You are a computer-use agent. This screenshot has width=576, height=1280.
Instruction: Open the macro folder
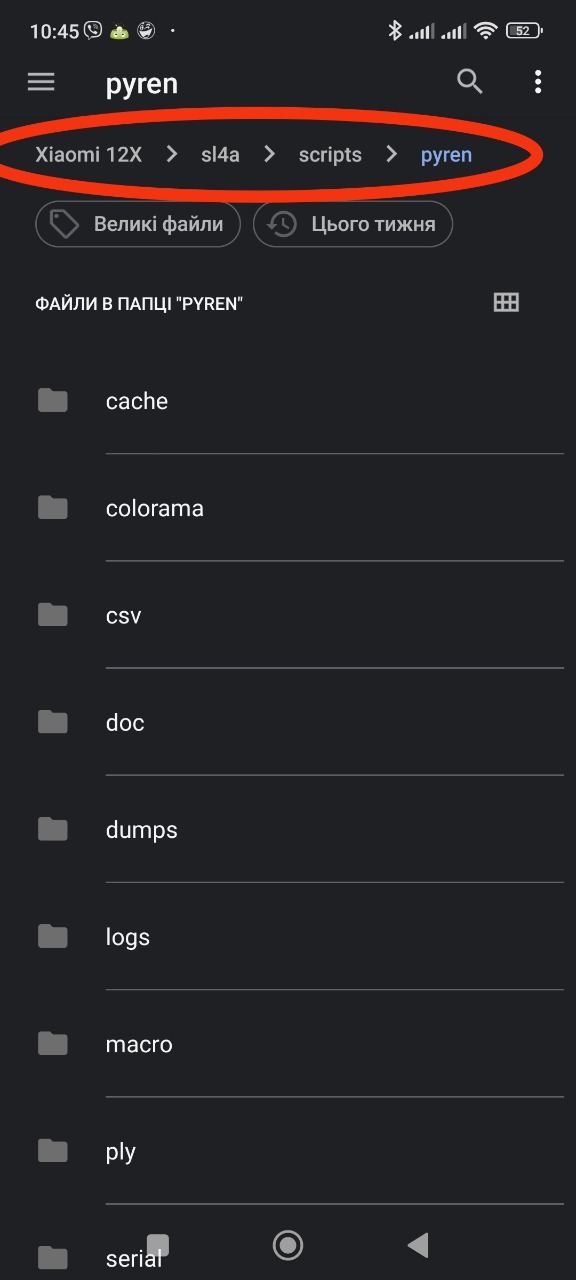pyautogui.click(x=288, y=1044)
